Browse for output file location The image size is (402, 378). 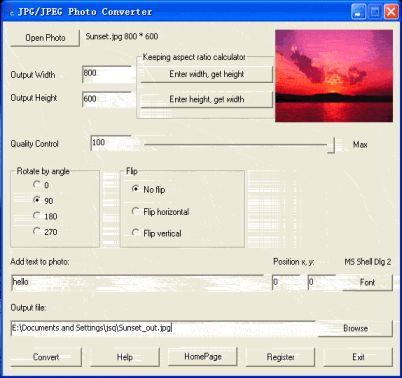click(x=355, y=328)
